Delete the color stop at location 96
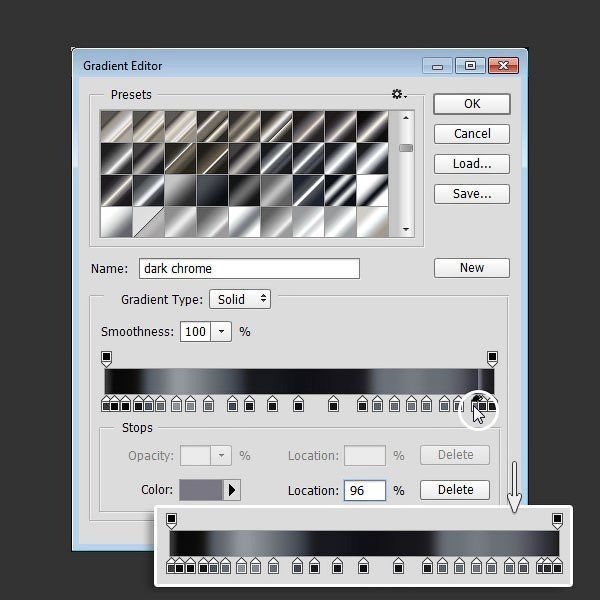Screen dimensions: 600x600 (455, 490)
